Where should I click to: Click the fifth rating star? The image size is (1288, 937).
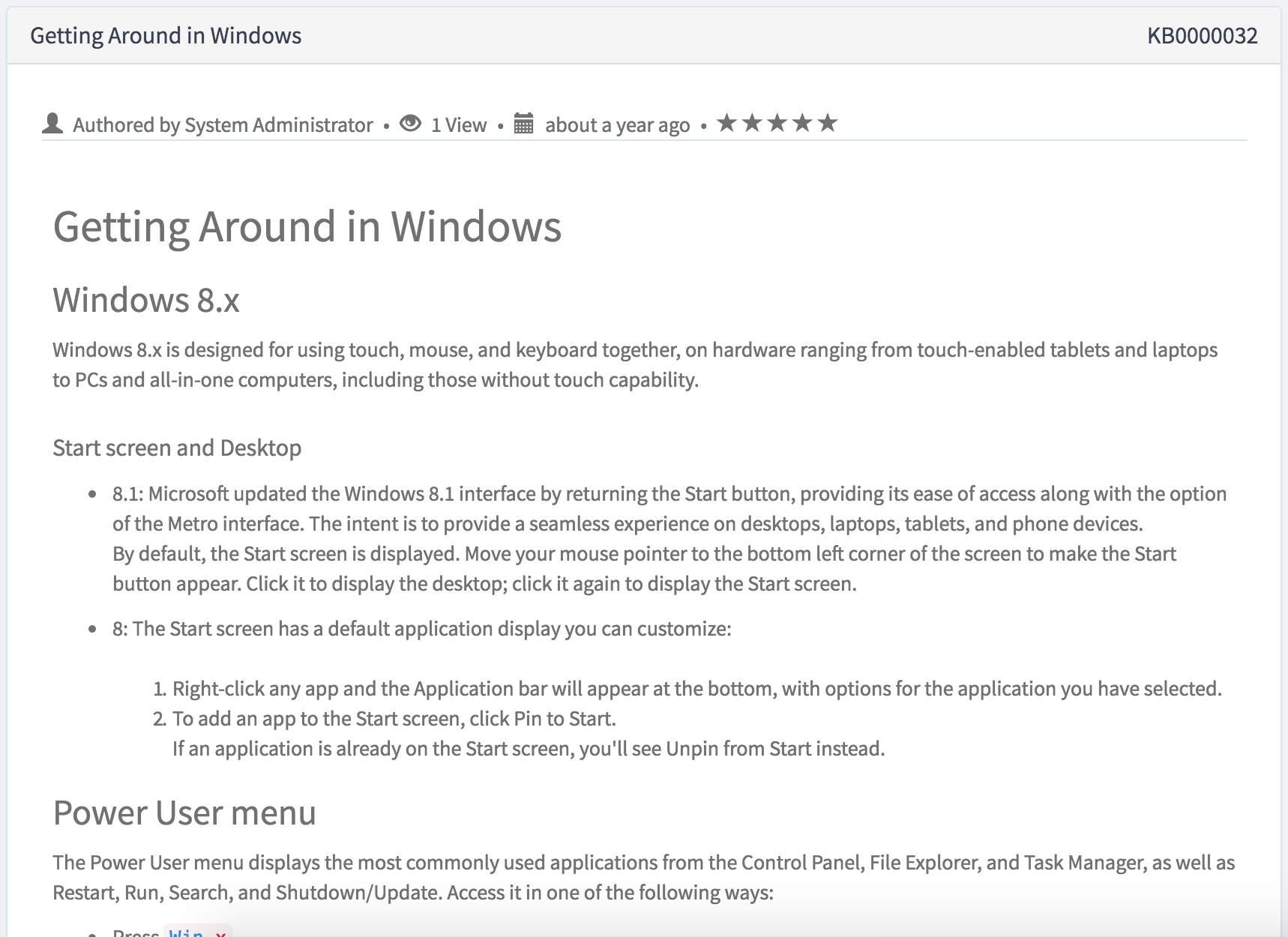click(828, 122)
